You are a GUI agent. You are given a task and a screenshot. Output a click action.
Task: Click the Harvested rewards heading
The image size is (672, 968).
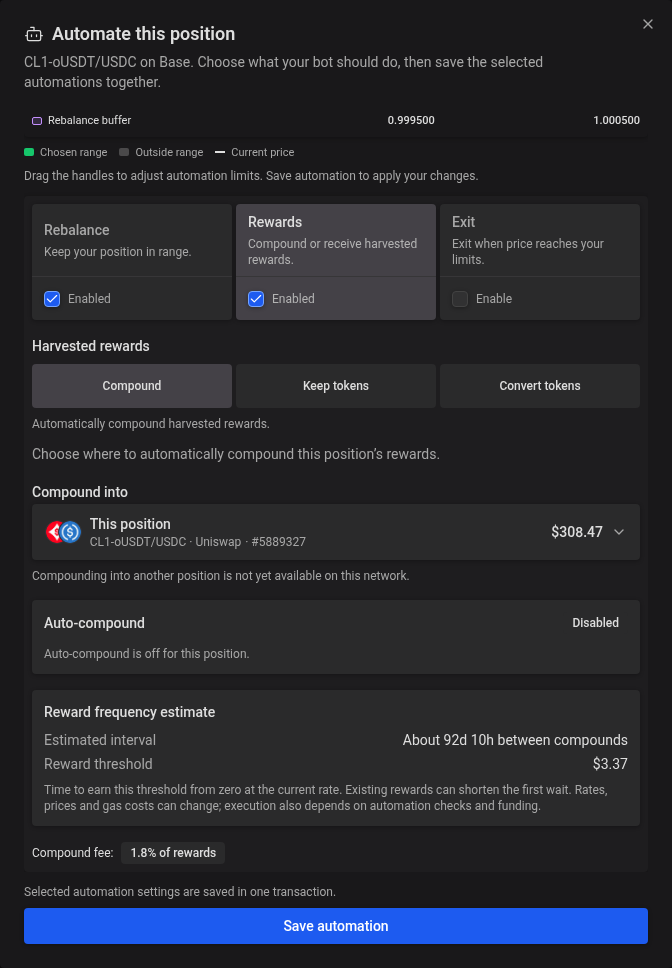point(91,346)
